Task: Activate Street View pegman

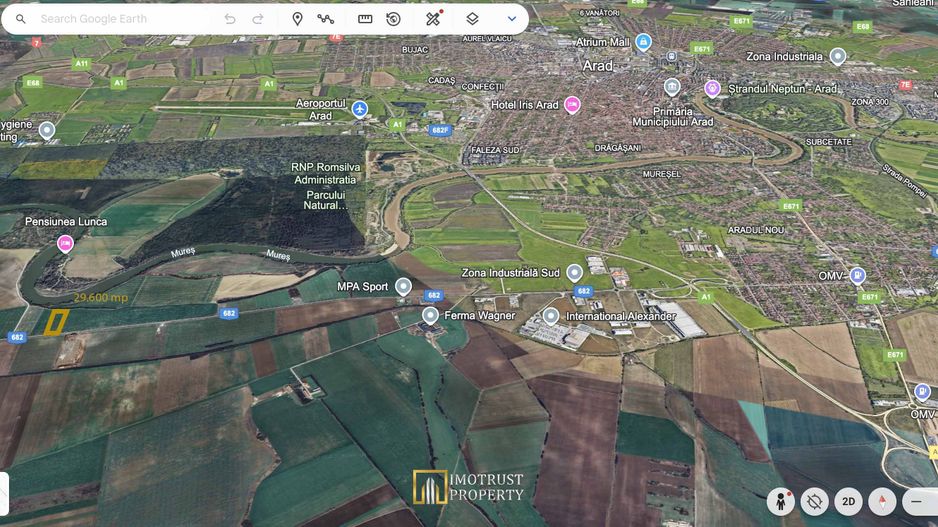Action: tap(780, 501)
